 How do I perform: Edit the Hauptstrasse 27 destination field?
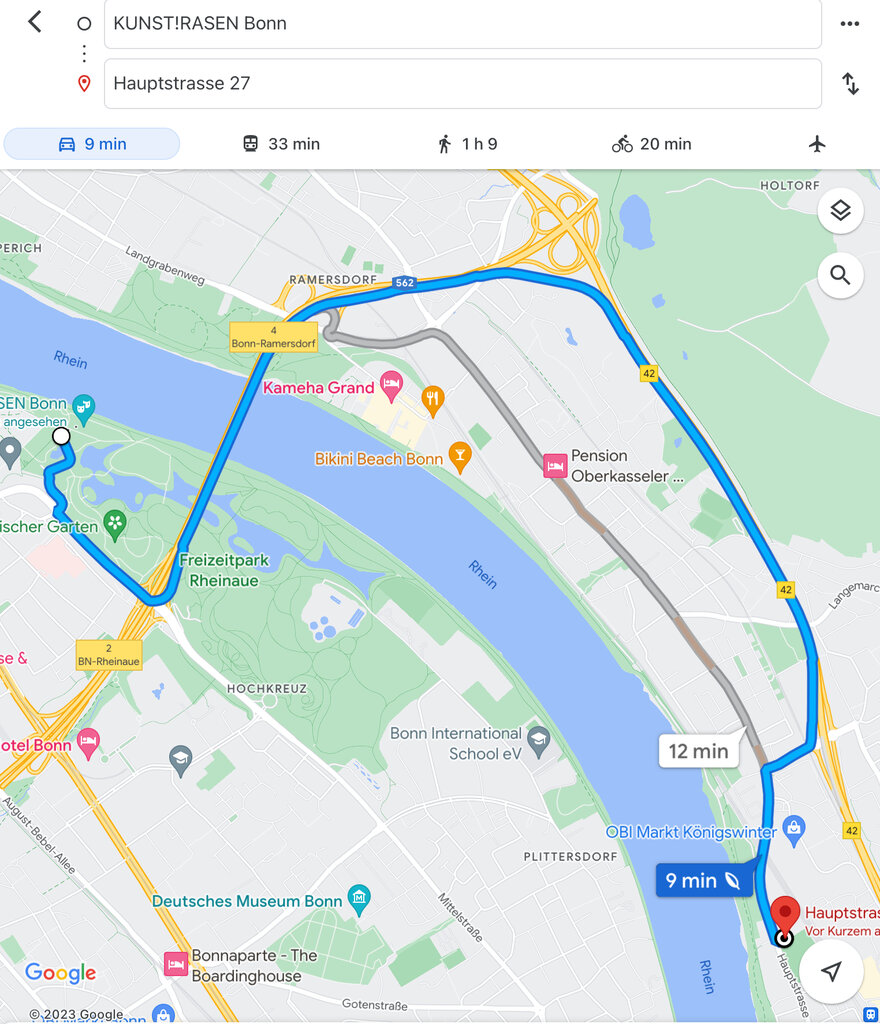[x=462, y=84]
